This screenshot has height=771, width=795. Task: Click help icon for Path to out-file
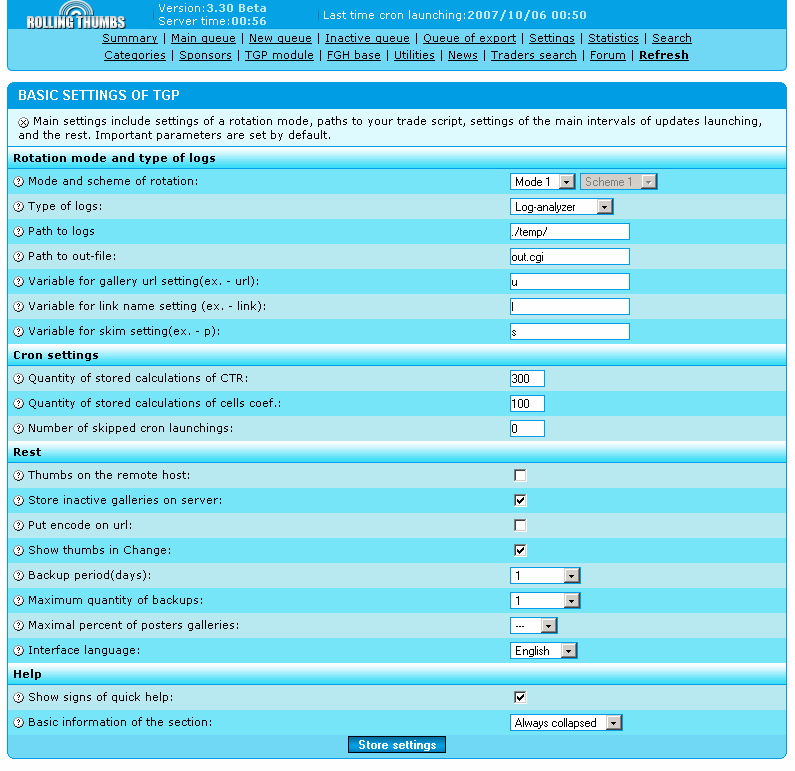coord(19,256)
